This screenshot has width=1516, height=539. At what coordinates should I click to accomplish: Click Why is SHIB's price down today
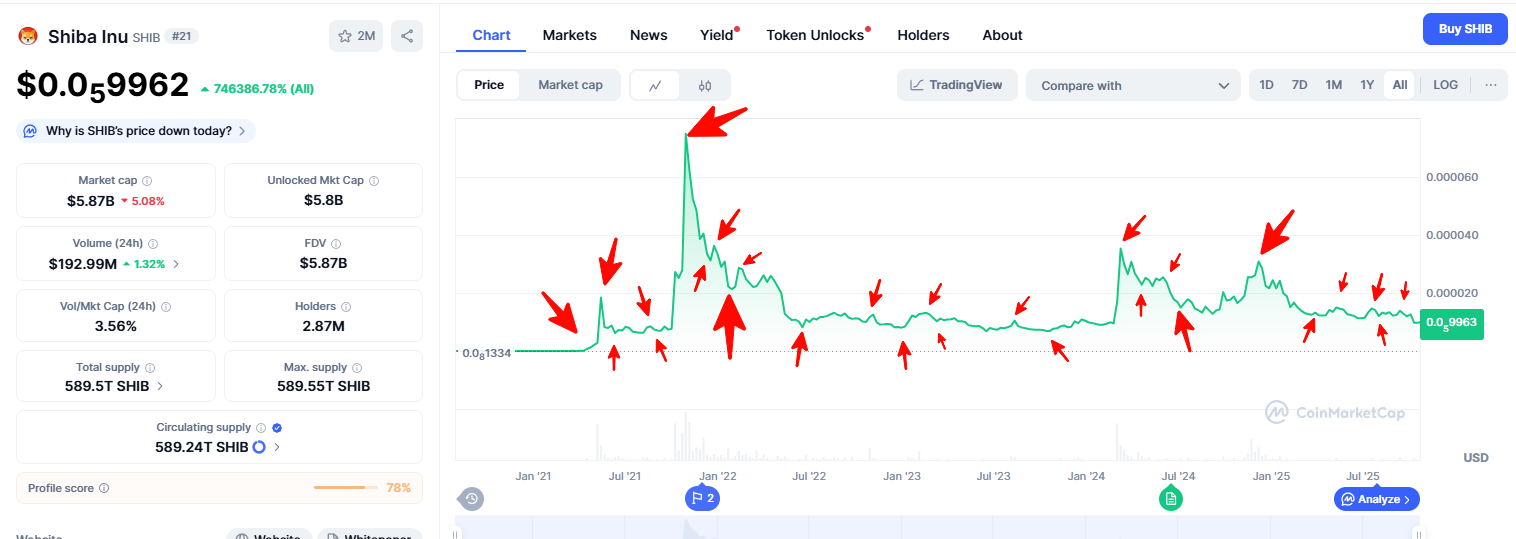[x=138, y=131]
